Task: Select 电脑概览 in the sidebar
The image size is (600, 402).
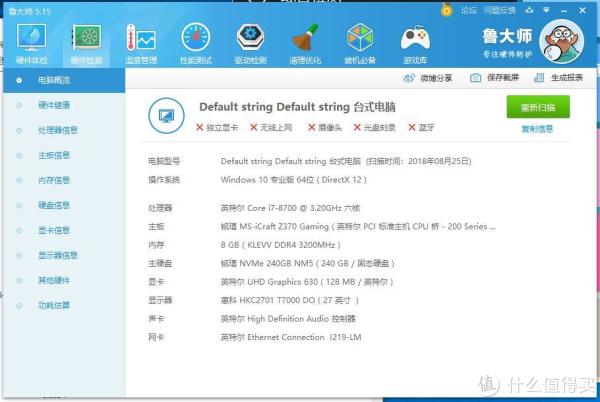Action: 64,80
